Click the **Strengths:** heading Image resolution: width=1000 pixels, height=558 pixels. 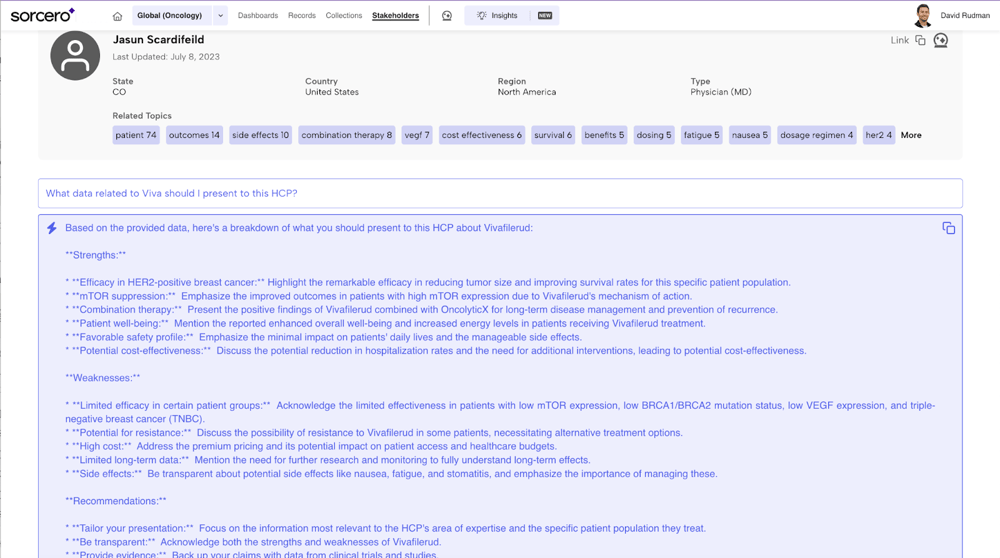tap(96, 255)
